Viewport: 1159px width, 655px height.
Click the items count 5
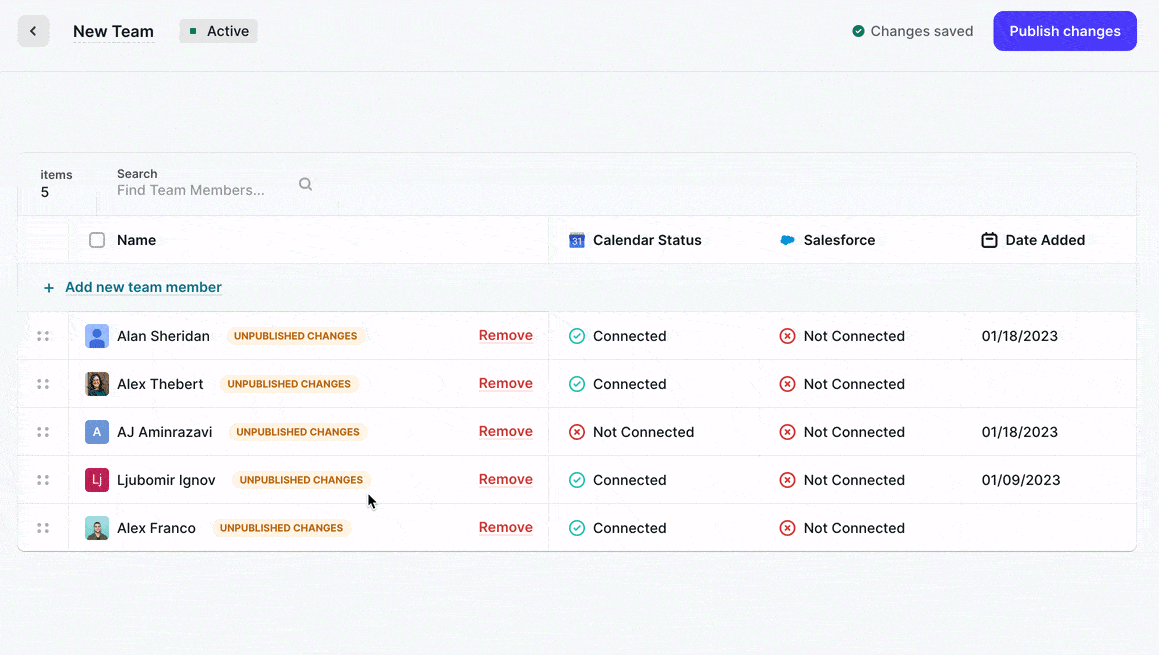point(45,192)
